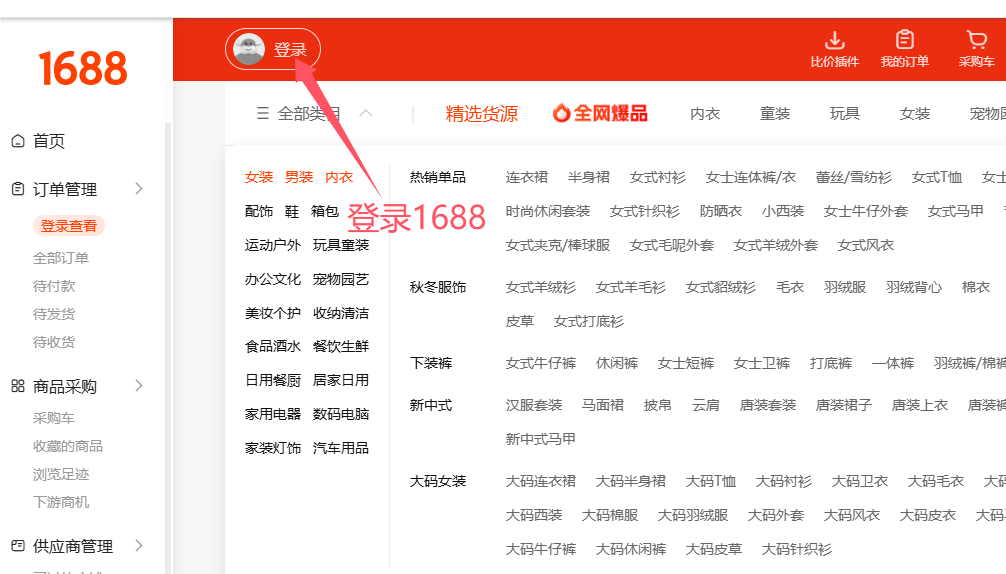
Task: Collapse the 全部类目 dropdown arrow
Action: point(366,114)
